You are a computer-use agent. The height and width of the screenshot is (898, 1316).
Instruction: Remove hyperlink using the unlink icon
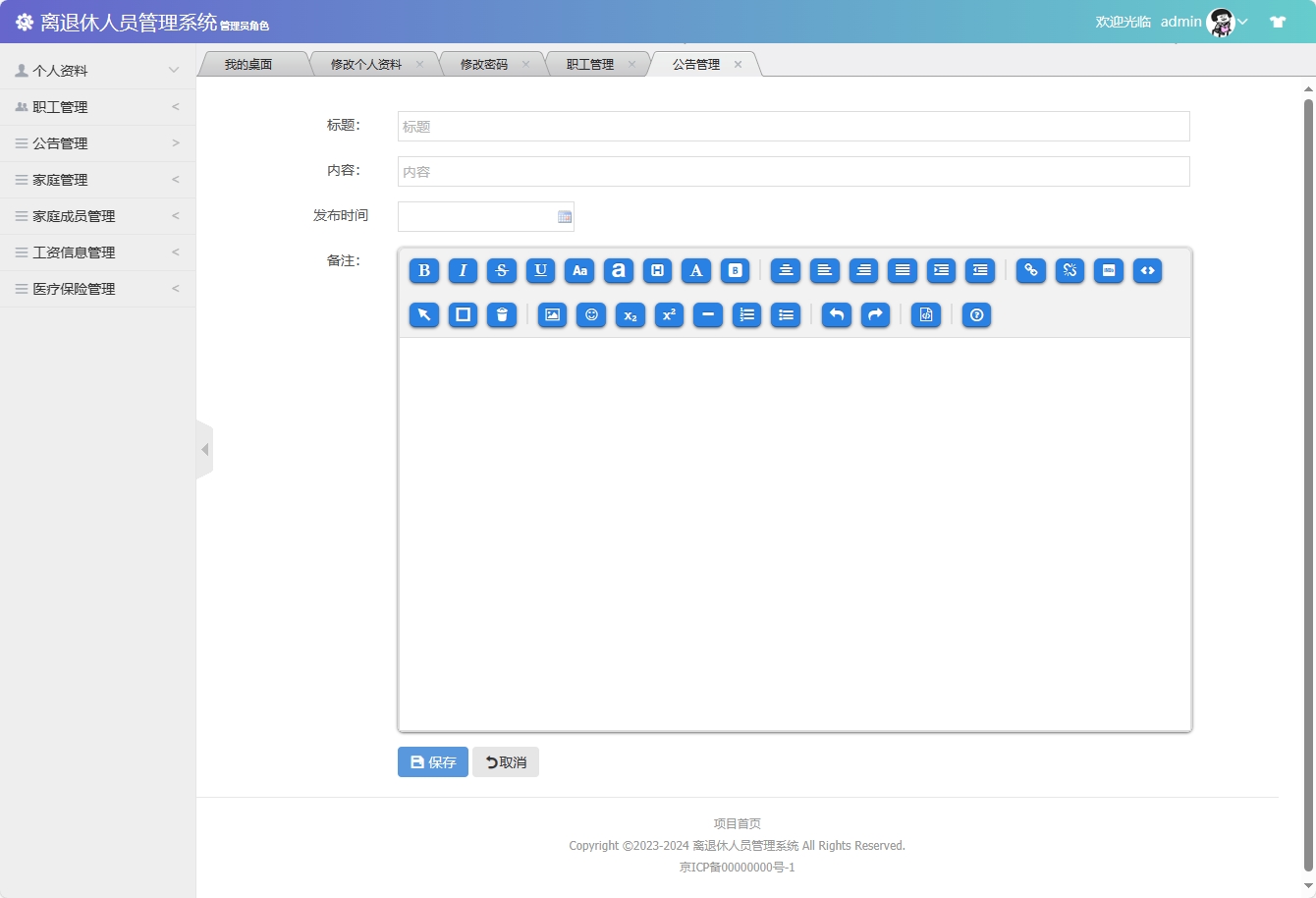[x=1069, y=271]
